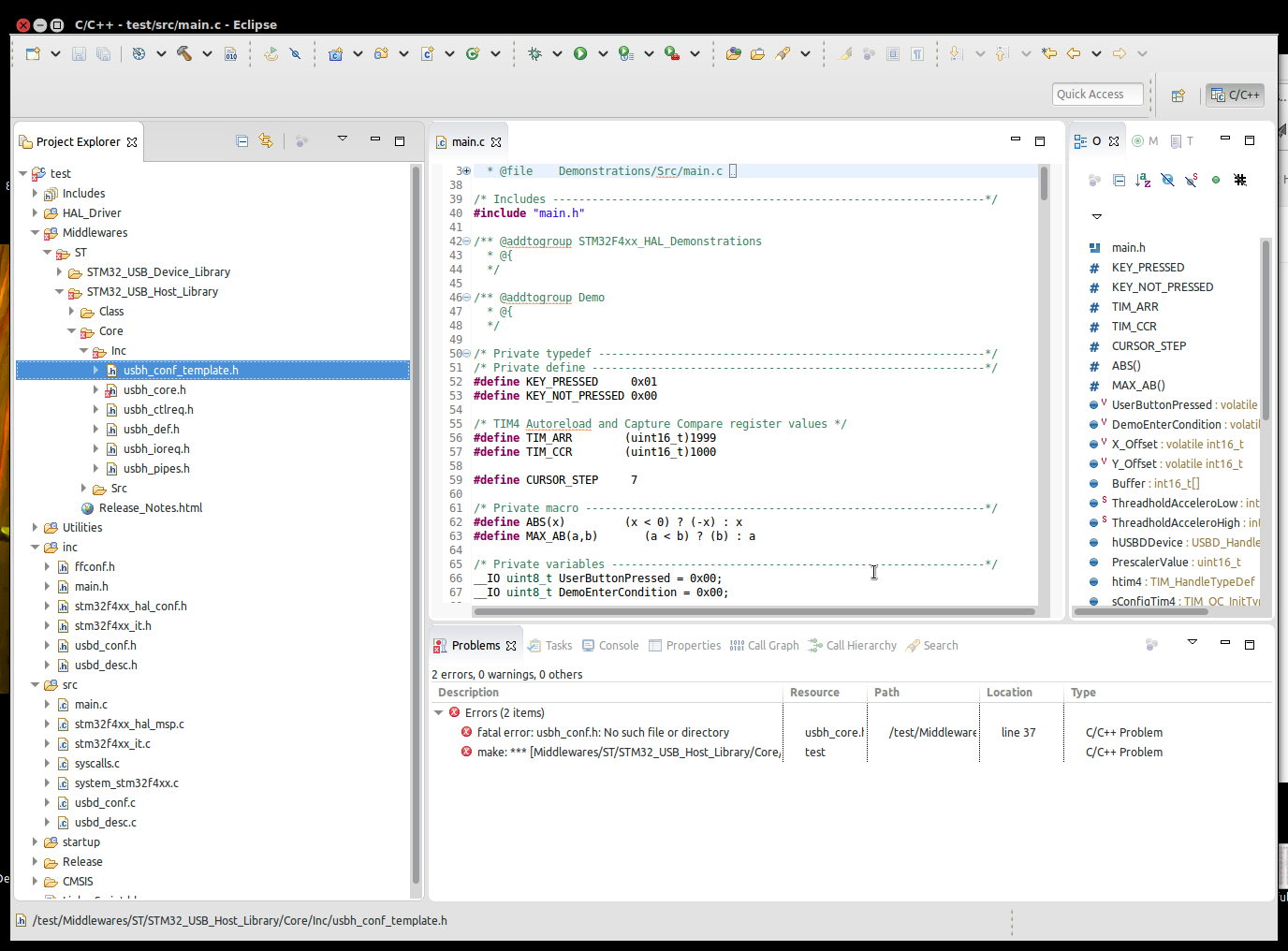This screenshot has width=1288, height=951.
Task: Click the binary 010 toolbar icon
Action: coord(230,53)
